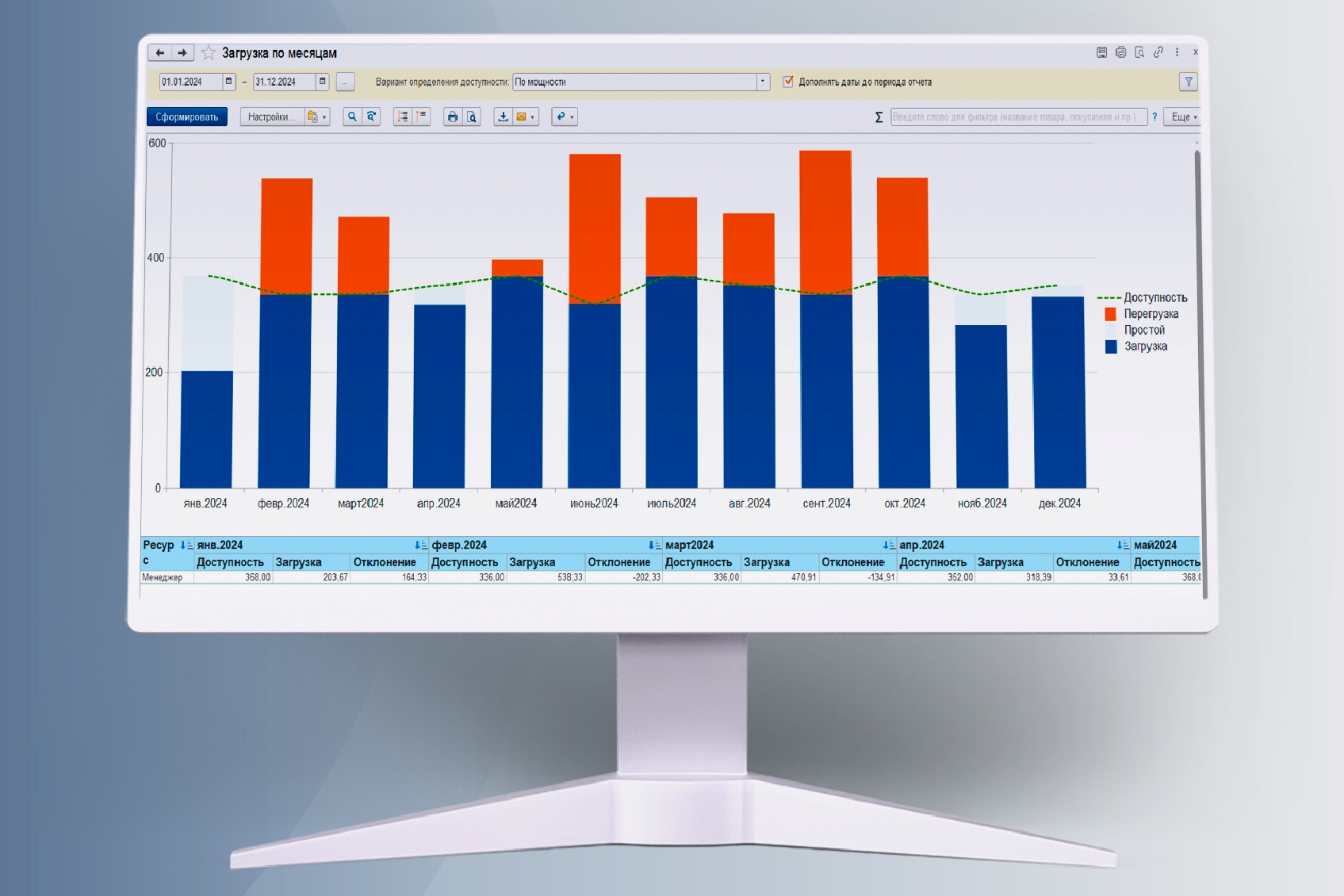Open calendar picker for start date 01.01.2024
The height and width of the screenshot is (896, 1344).
click(229, 82)
